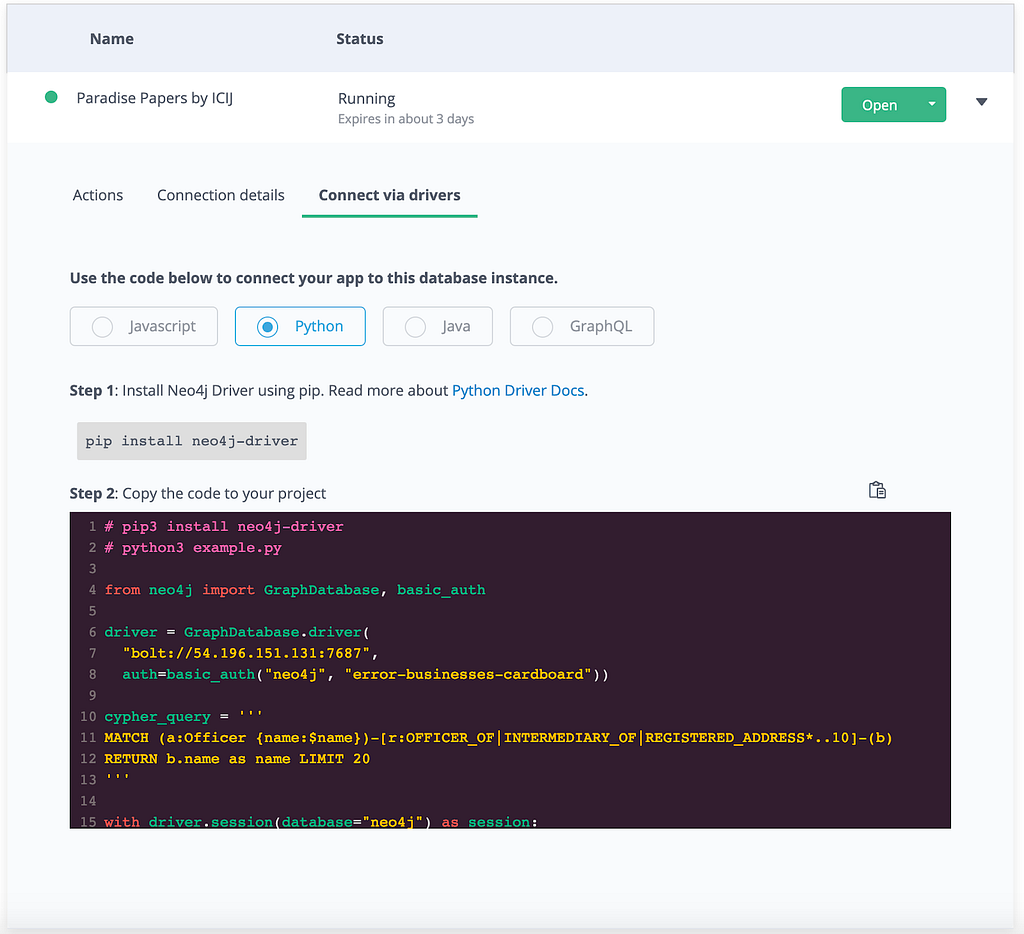
Task: Click the Status column header
Action: point(360,39)
